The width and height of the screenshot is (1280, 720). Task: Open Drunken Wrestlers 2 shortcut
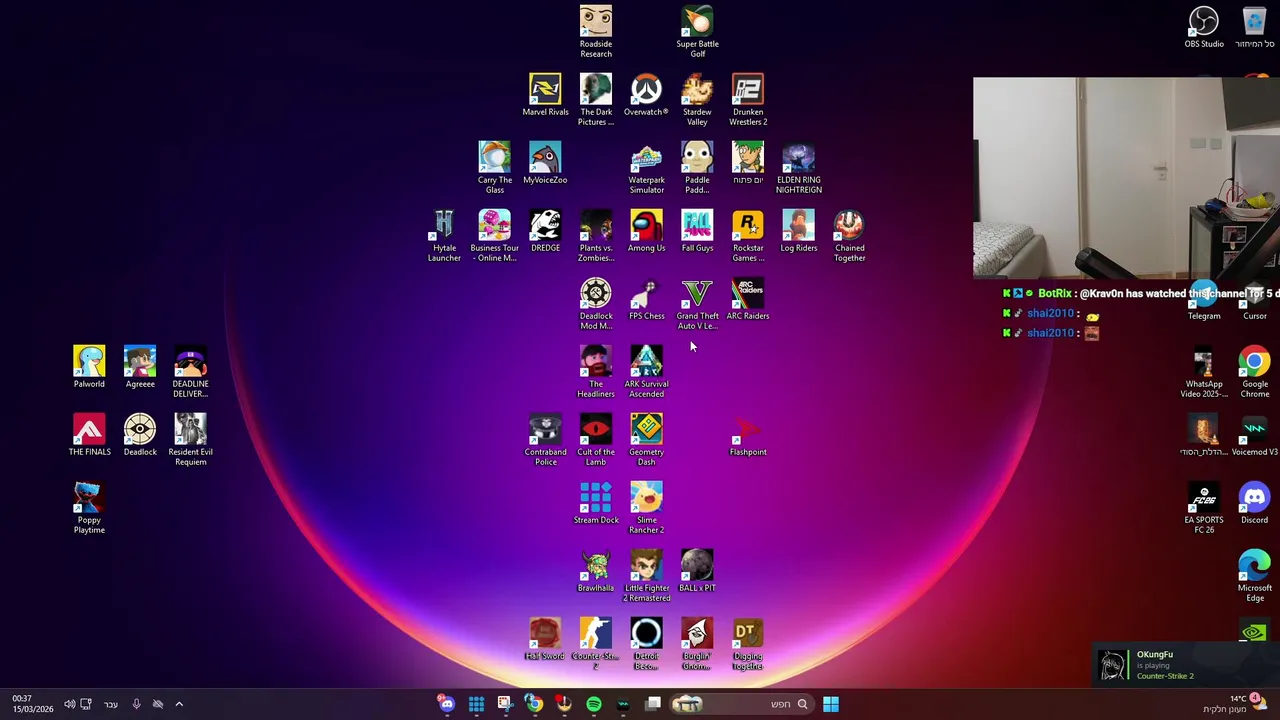[x=748, y=100]
